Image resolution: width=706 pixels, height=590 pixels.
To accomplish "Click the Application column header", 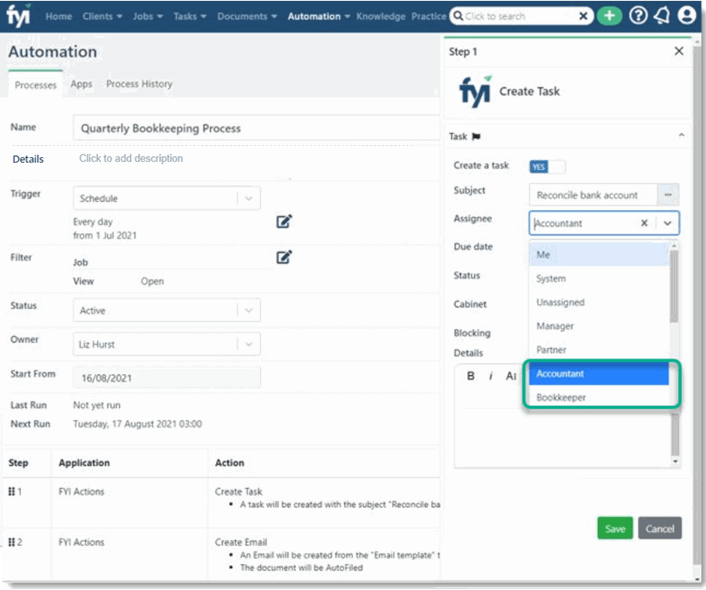I will (x=84, y=463).
